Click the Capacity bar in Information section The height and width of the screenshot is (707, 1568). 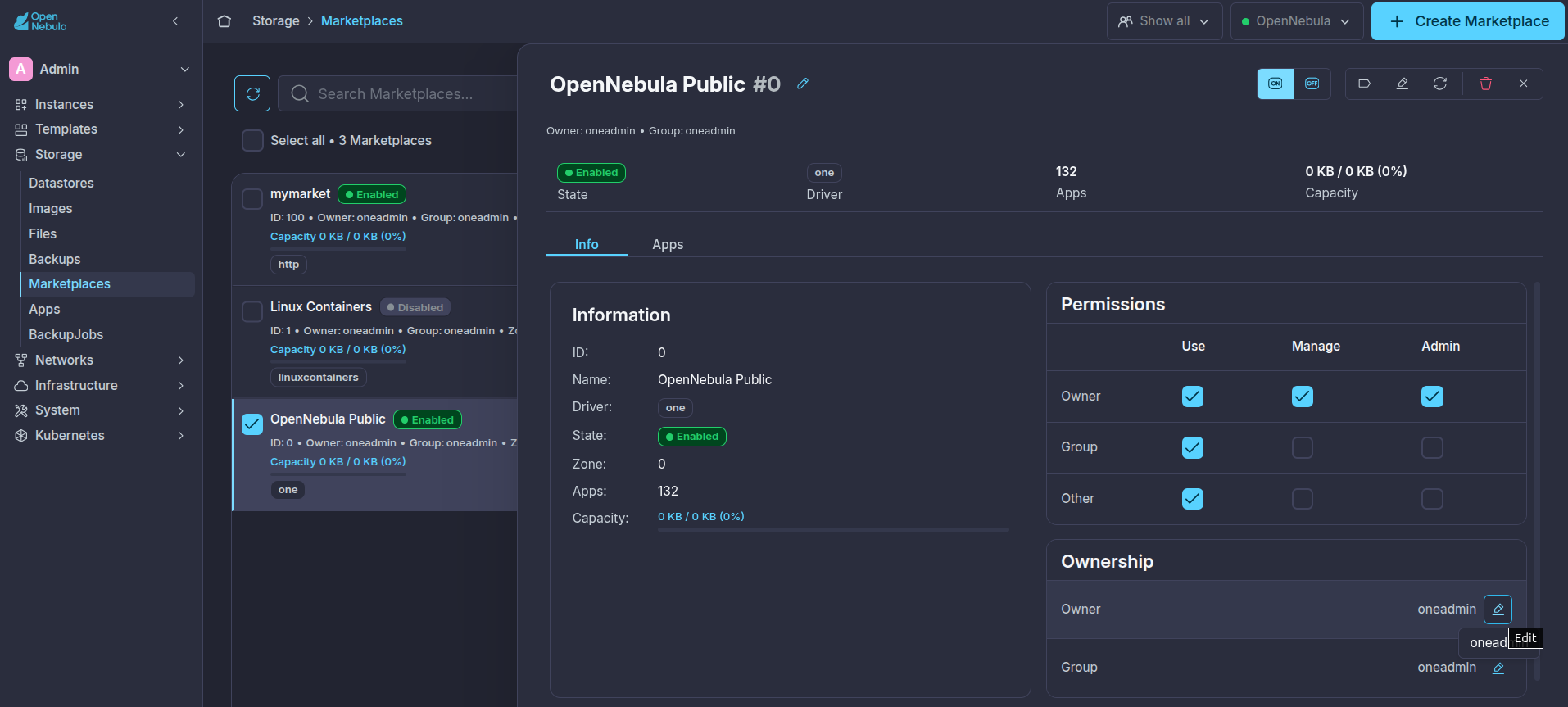pos(833,530)
